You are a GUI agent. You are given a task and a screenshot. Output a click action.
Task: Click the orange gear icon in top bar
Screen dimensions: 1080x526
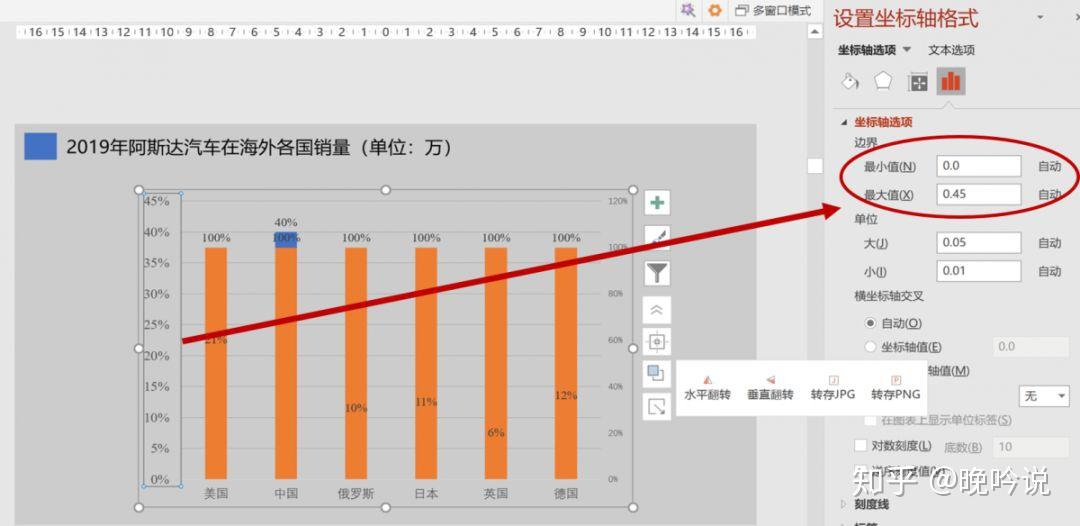pyautogui.click(x=715, y=10)
